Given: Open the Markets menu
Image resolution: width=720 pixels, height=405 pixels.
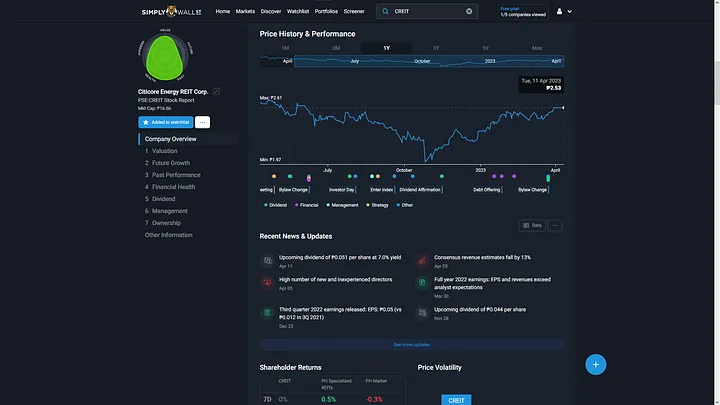Looking at the screenshot, I should pos(245,11).
